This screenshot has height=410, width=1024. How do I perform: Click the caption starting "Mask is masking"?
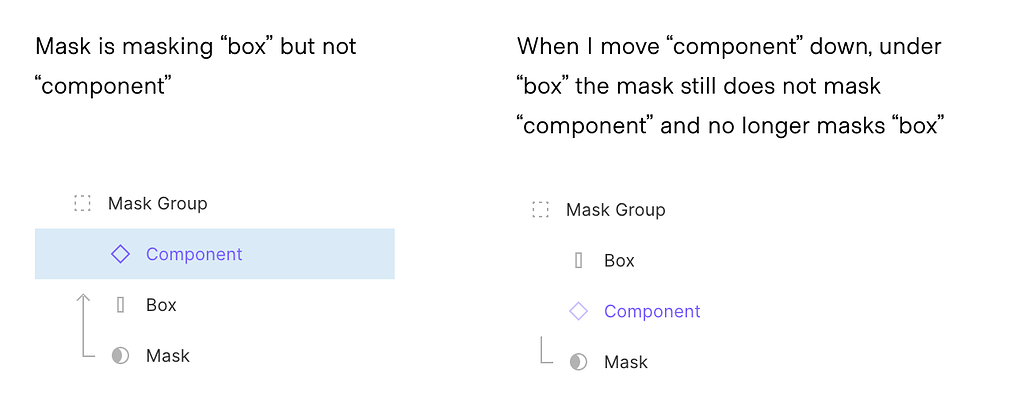click(x=195, y=66)
